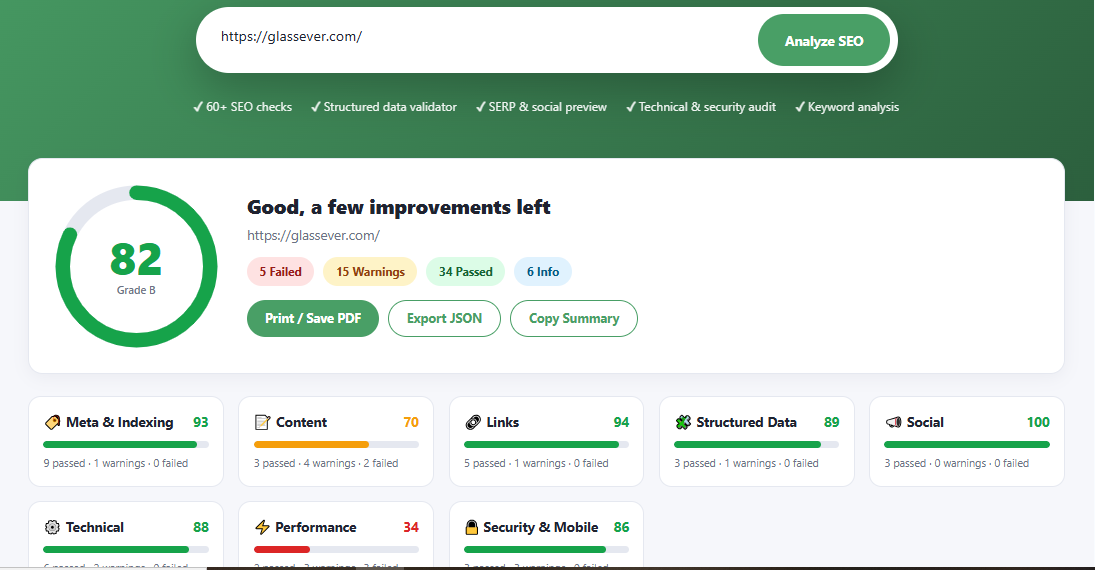The height and width of the screenshot is (570, 1095).
Task: Click the Links score 94
Action: pyautogui.click(x=621, y=422)
